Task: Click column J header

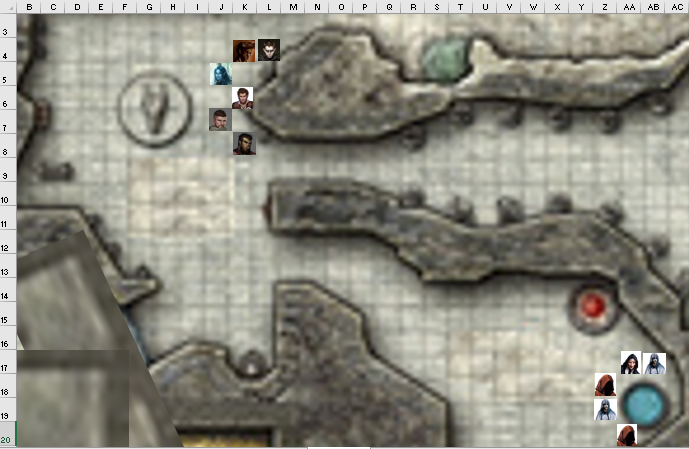Action: click(221, 7)
